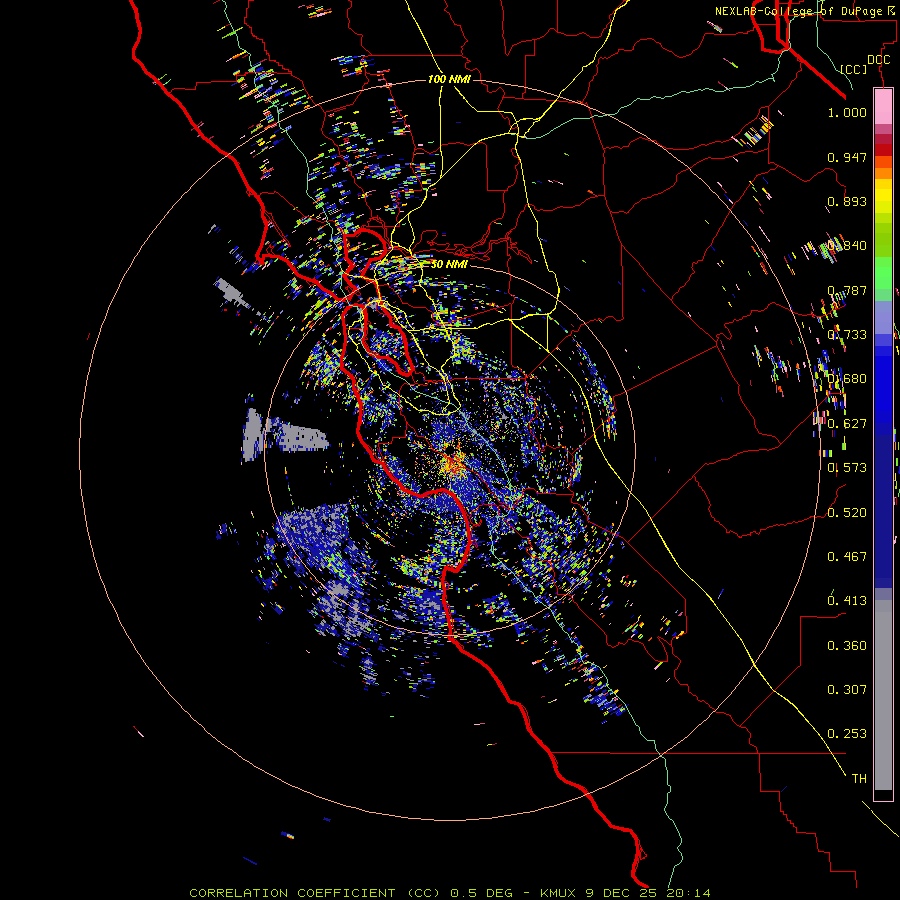This screenshot has width=900, height=900.
Task: Click the "100 NMI" range ring label
Action: coord(449,79)
